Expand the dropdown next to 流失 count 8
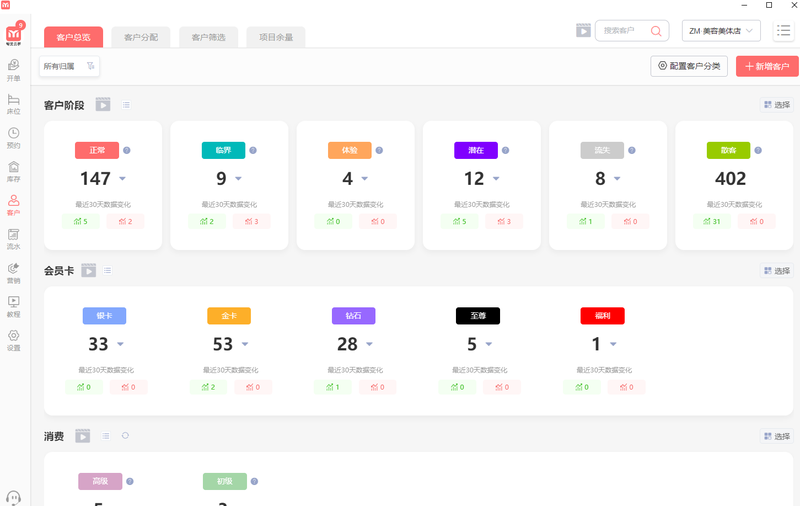Screen dimensions: 800x506 click(x=617, y=179)
